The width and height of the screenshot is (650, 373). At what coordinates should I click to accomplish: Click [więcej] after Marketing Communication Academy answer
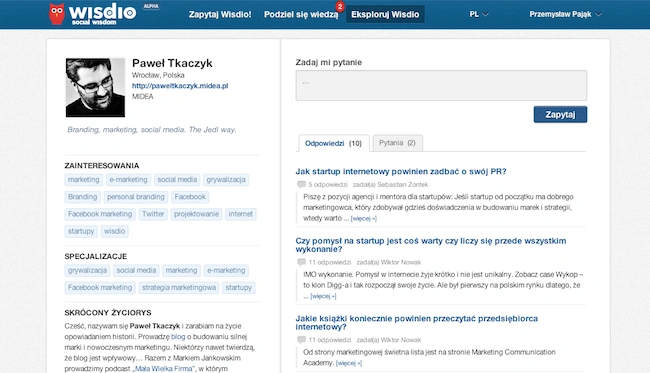[349, 363]
